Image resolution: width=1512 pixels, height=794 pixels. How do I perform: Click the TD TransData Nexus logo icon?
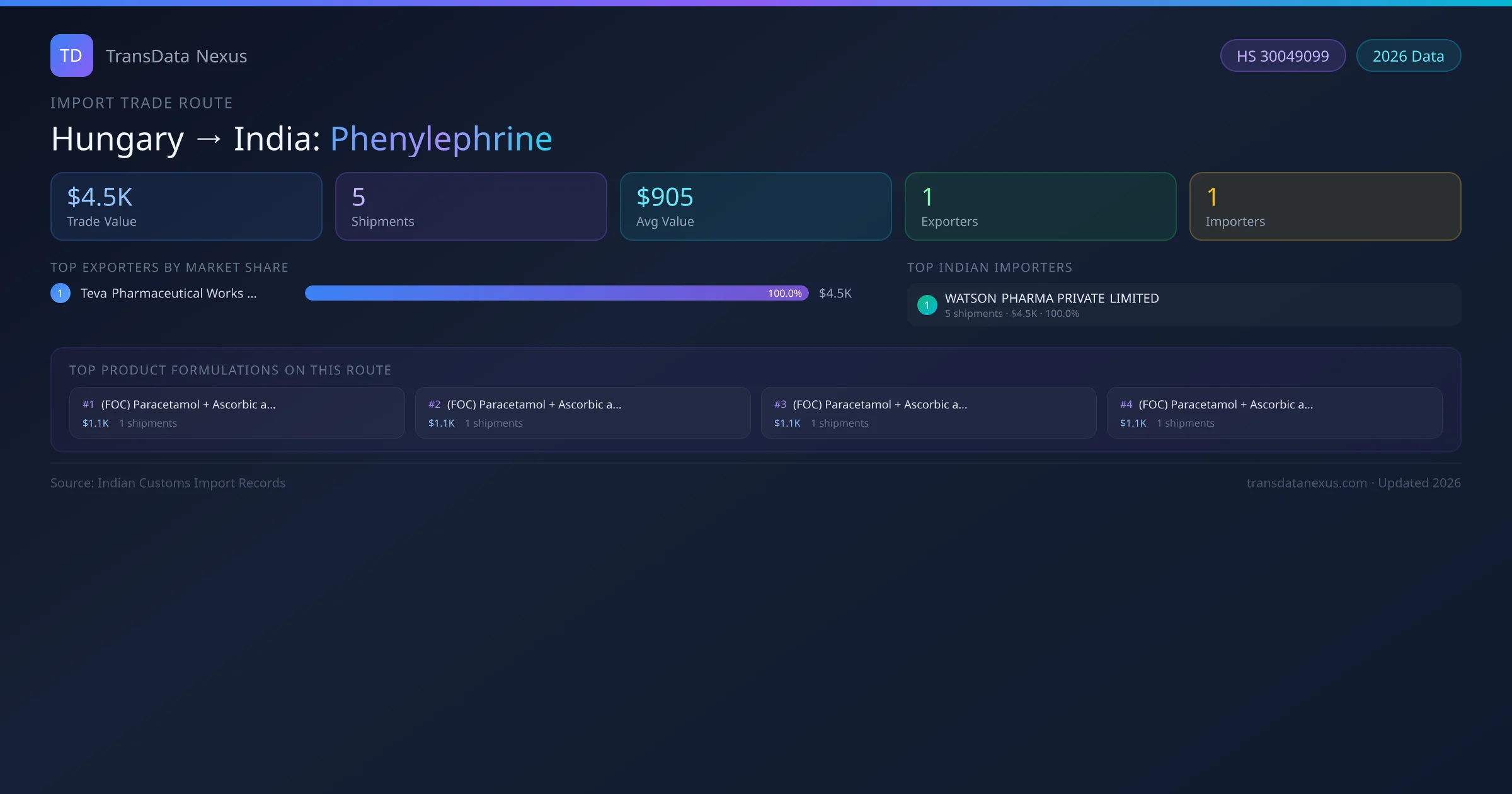(71, 55)
